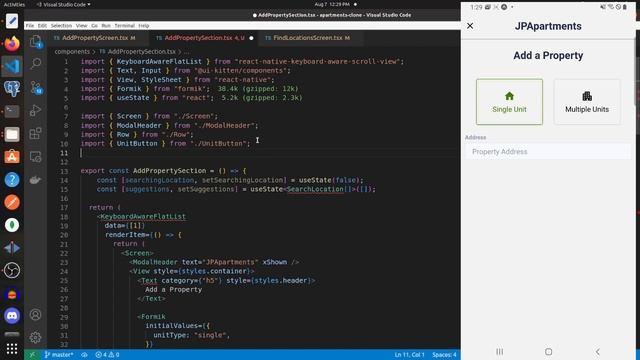Open Remote Explorer in activity bar
This screenshot has height=360, width=640.
pyautogui.click(x=36, y=157)
